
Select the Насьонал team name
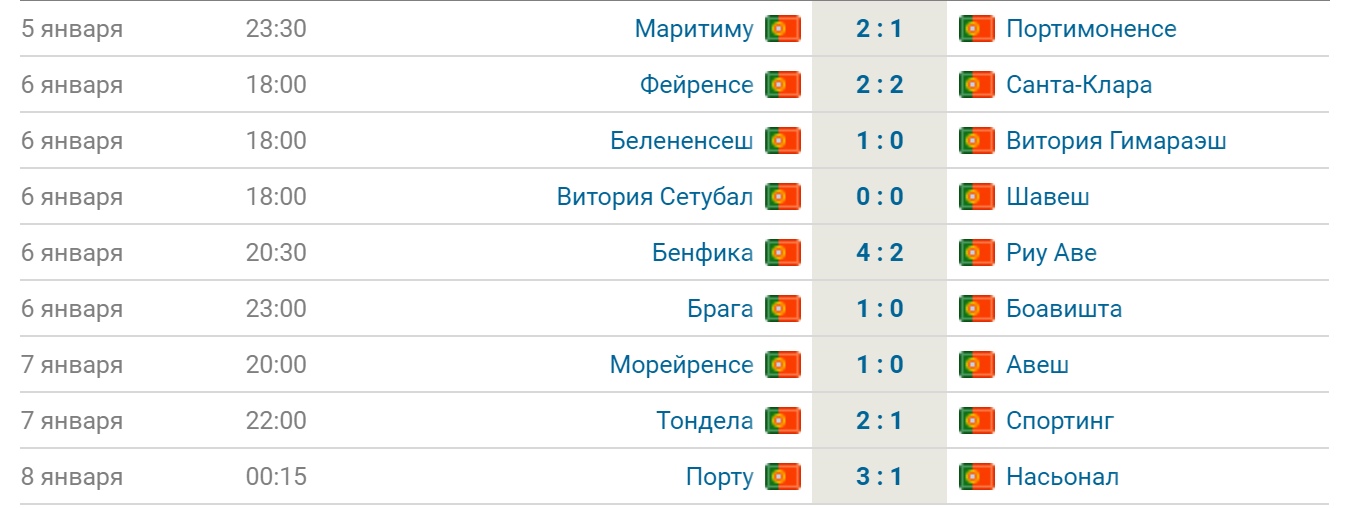point(1063,477)
